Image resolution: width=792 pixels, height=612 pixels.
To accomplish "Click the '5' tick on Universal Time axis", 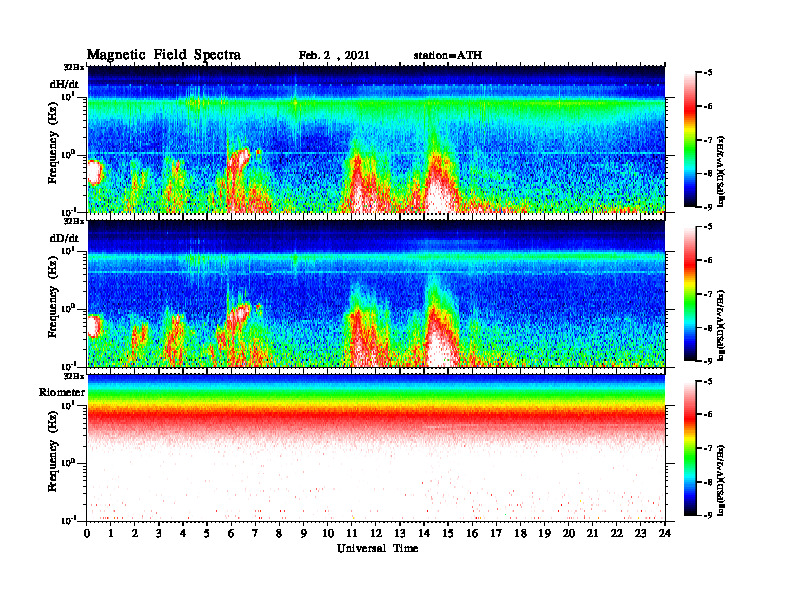I will [207, 533].
